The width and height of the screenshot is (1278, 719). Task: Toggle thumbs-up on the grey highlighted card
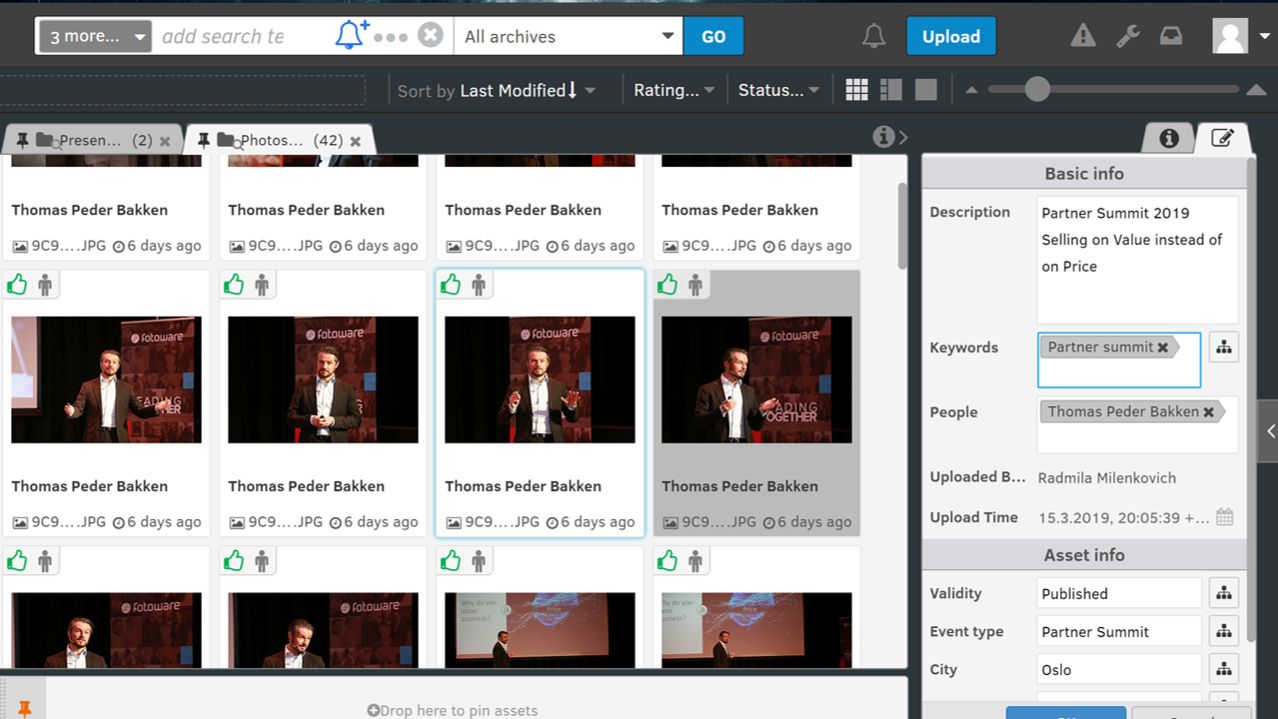pyautogui.click(x=668, y=285)
